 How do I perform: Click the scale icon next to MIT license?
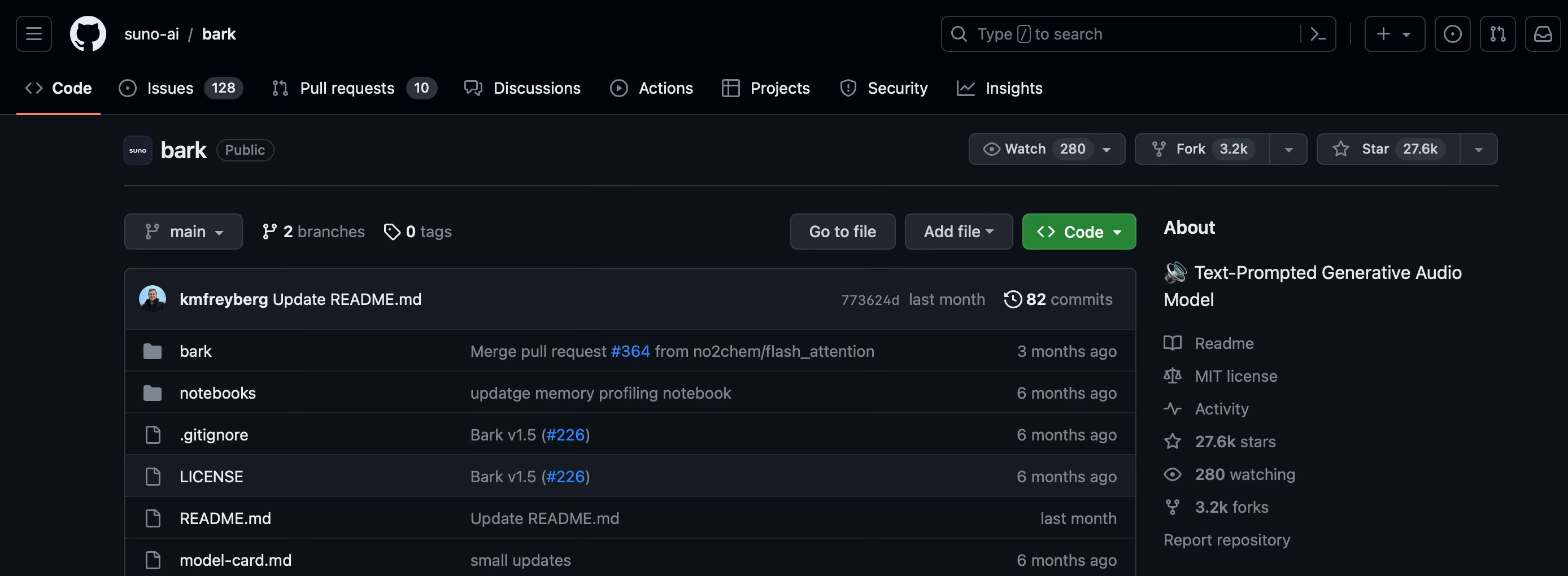pyautogui.click(x=1173, y=376)
